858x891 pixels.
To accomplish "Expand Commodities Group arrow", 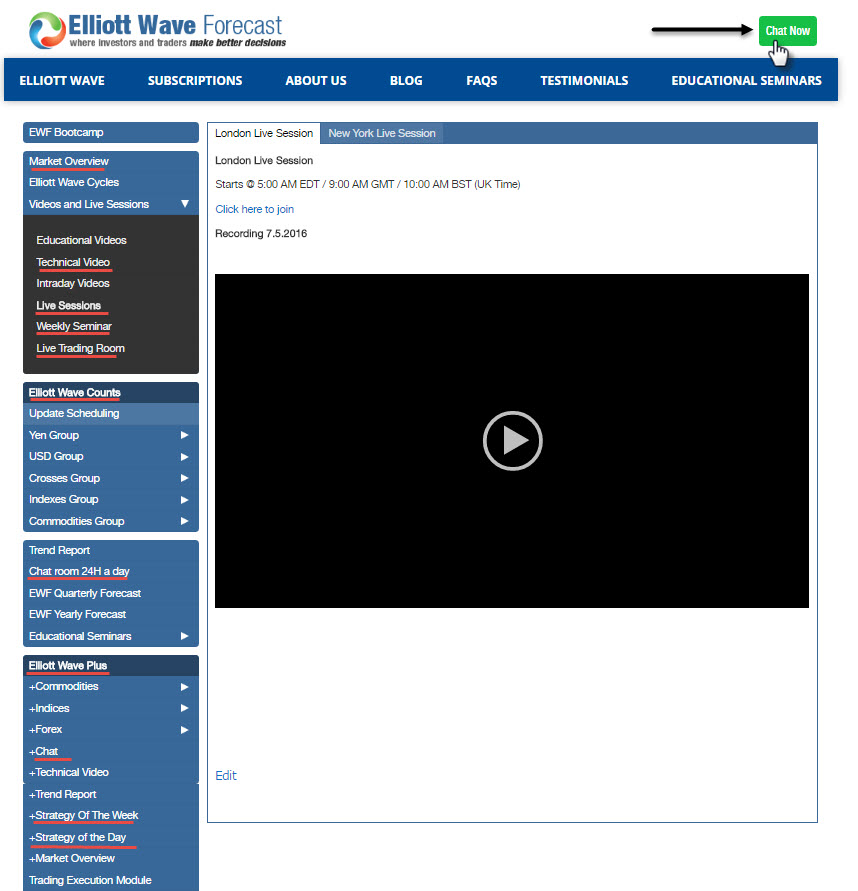I will point(184,521).
